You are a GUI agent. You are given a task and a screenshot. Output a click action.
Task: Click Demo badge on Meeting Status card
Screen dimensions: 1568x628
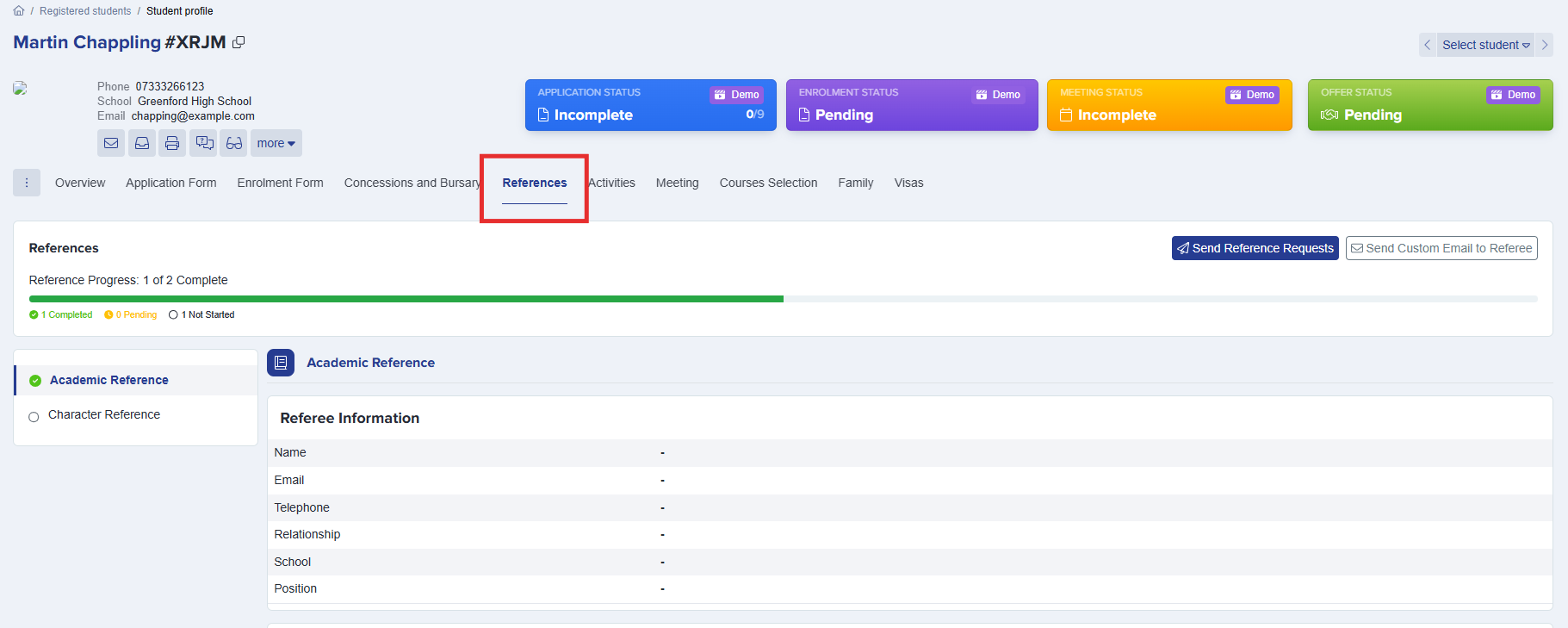pyautogui.click(x=1252, y=95)
